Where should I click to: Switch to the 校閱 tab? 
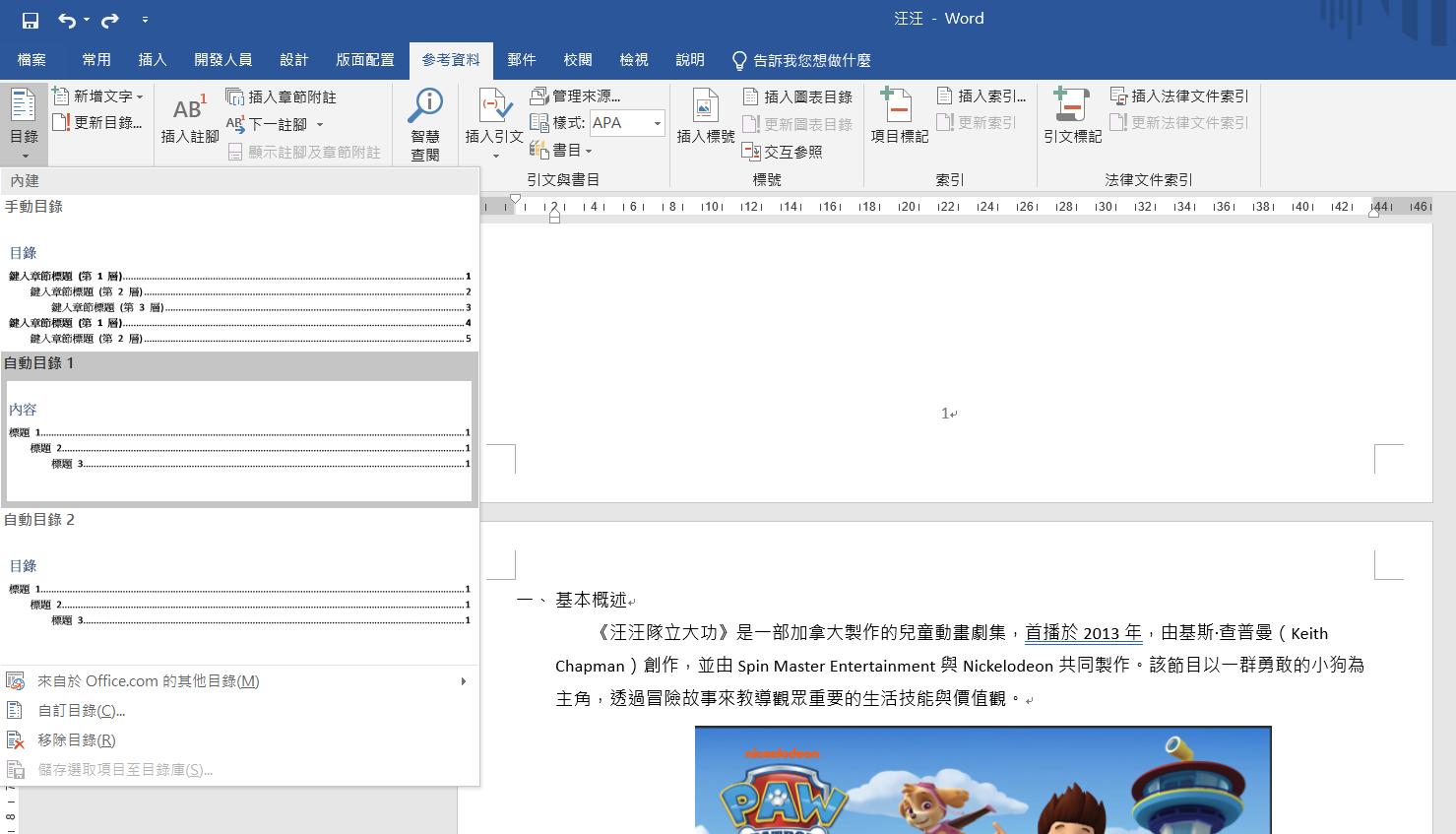[x=578, y=60]
